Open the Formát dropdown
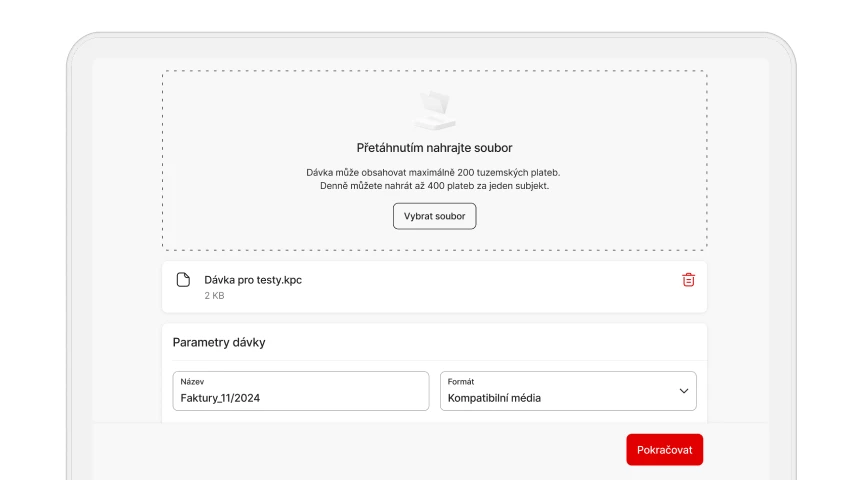The image size is (864, 480). coord(568,391)
